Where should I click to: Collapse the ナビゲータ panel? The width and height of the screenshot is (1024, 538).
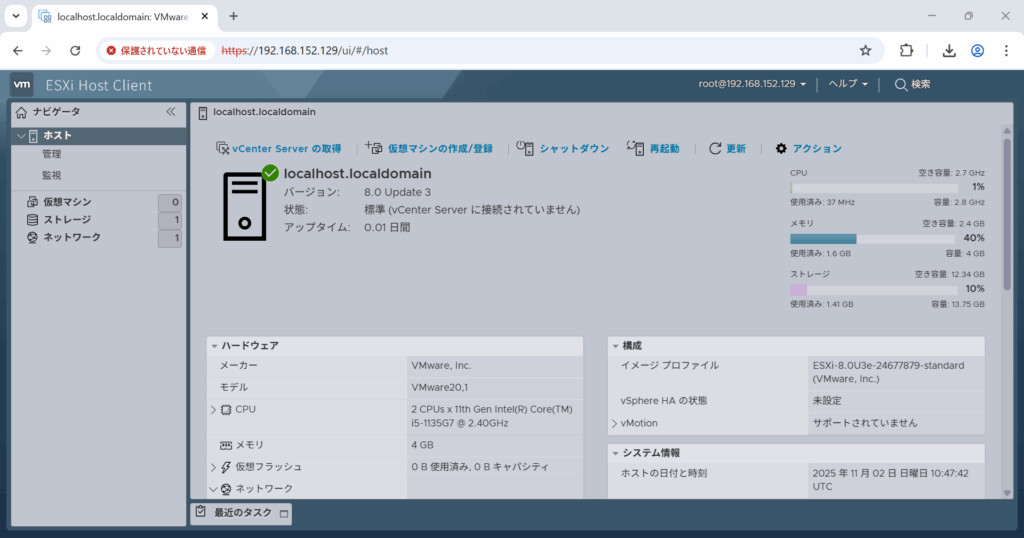coord(171,112)
